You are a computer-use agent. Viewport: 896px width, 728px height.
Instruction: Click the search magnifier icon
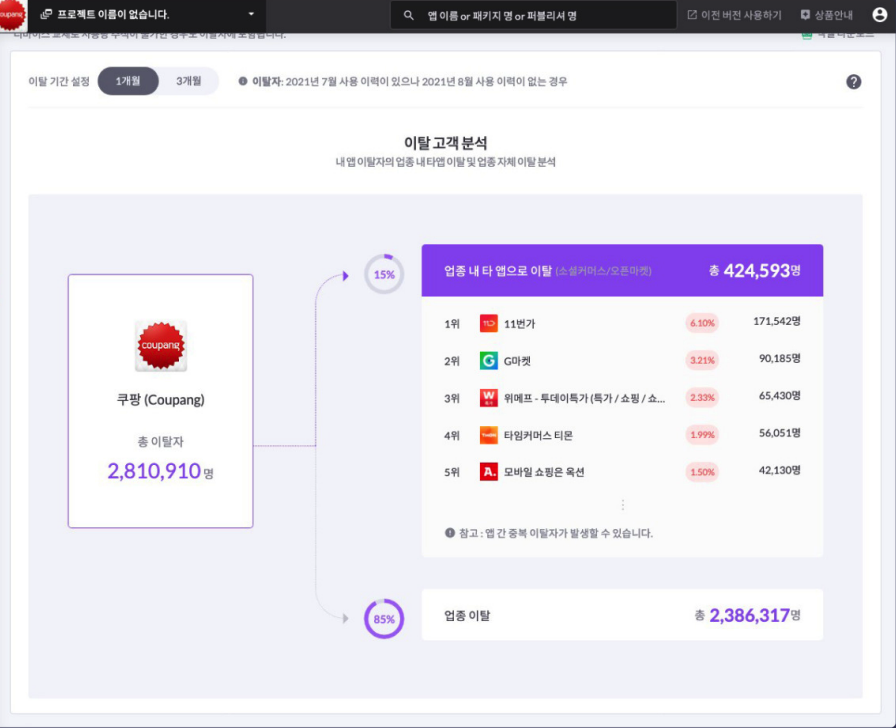click(x=409, y=15)
